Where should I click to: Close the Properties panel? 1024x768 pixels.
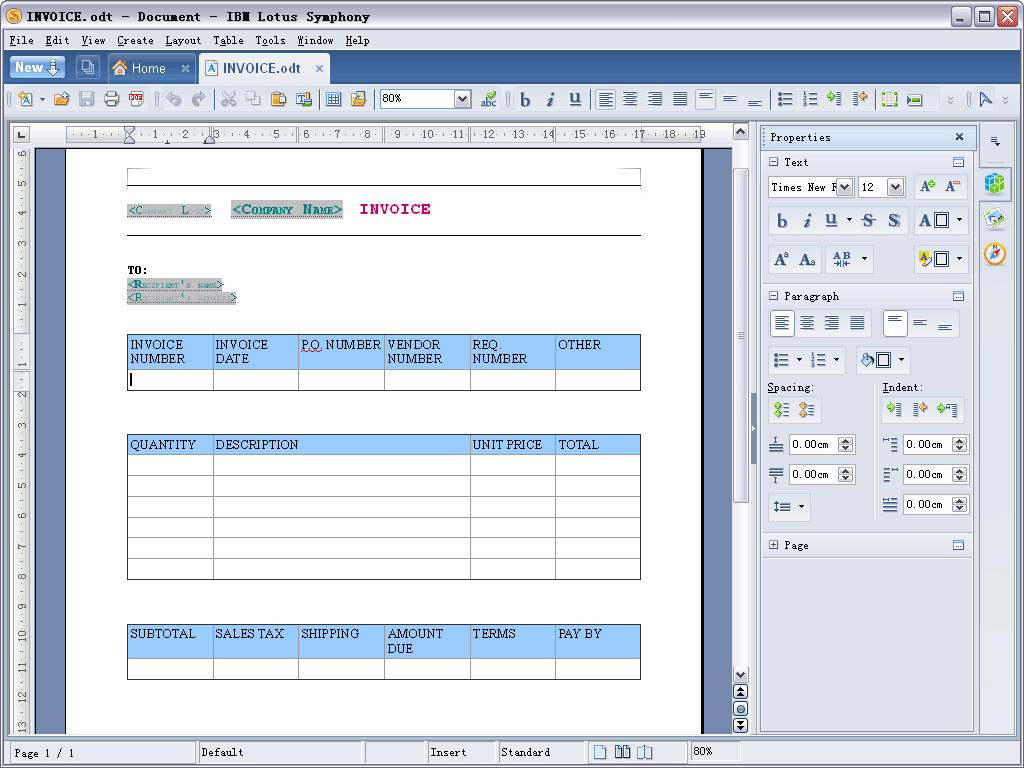point(959,136)
